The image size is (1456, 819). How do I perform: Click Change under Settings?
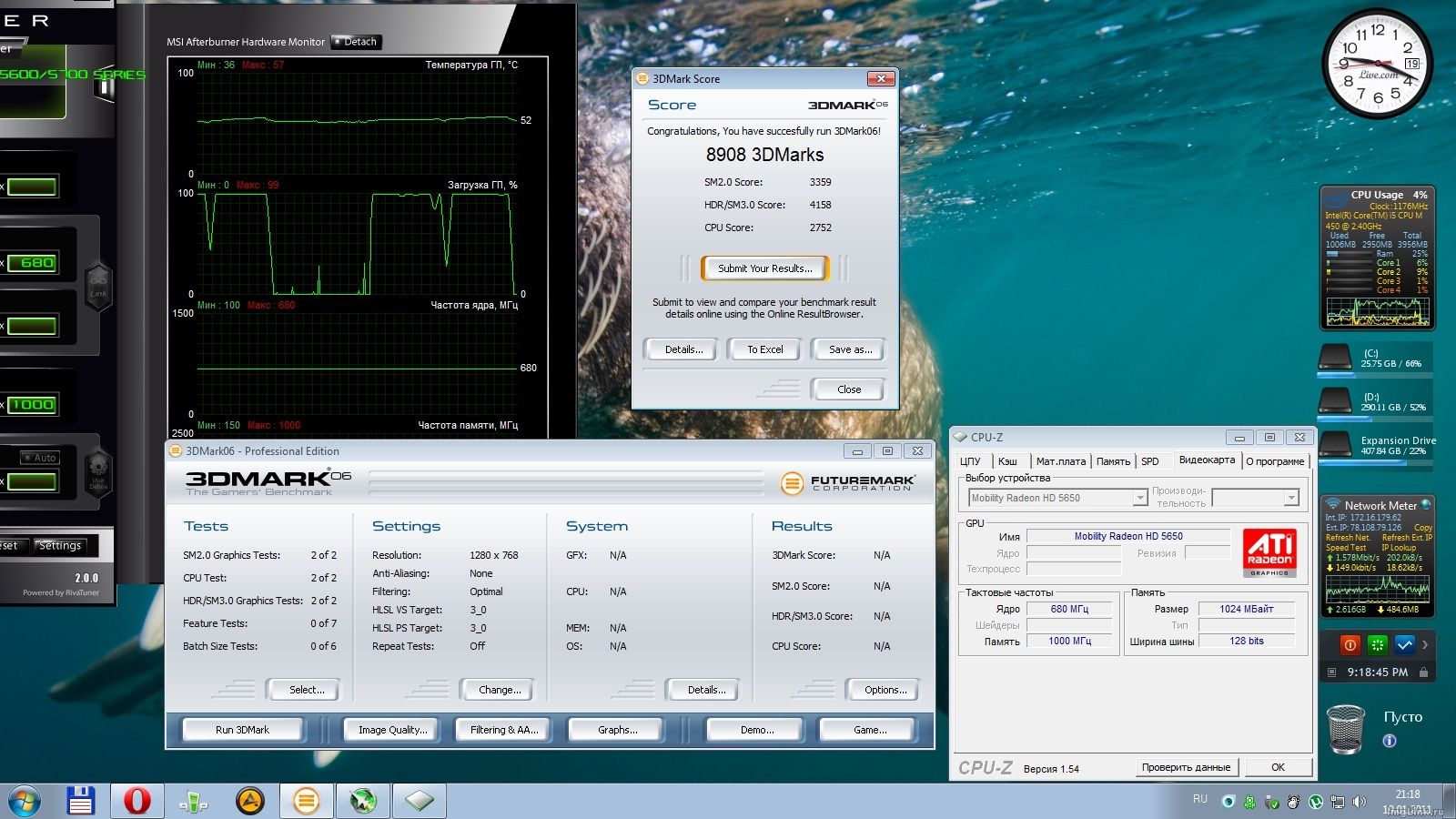pyautogui.click(x=499, y=690)
